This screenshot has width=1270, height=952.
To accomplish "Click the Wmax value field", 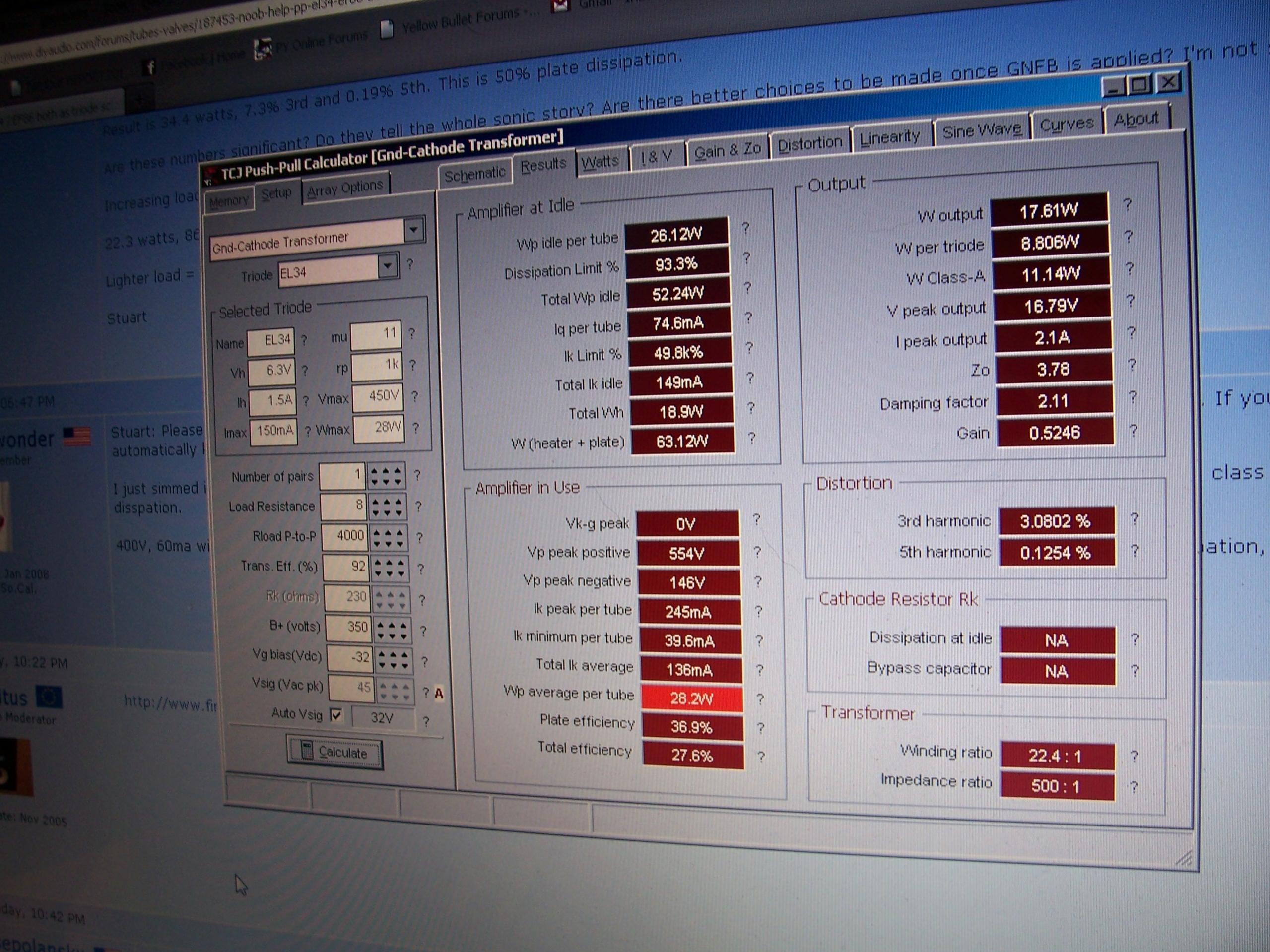I will click(379, 429).
